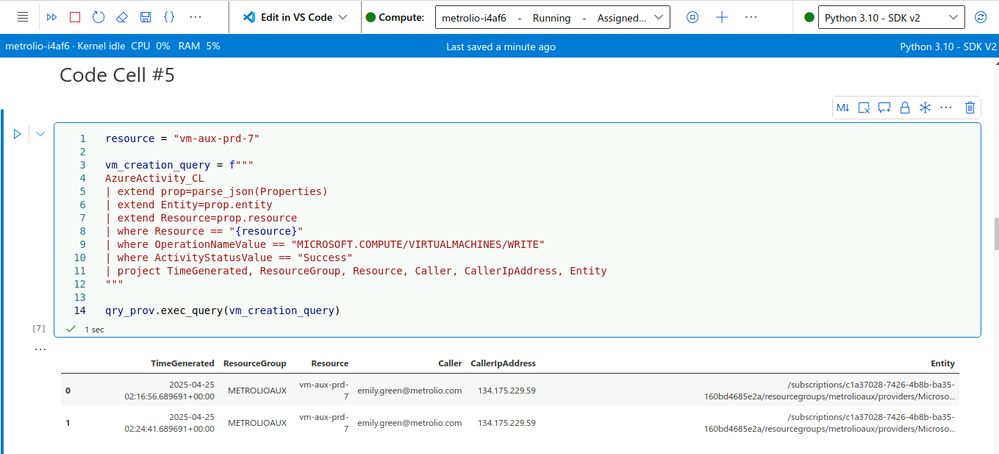This screenshot has height=454, width=999.
Task: Delete the cell with the trash icon
Action: point(970,108)
